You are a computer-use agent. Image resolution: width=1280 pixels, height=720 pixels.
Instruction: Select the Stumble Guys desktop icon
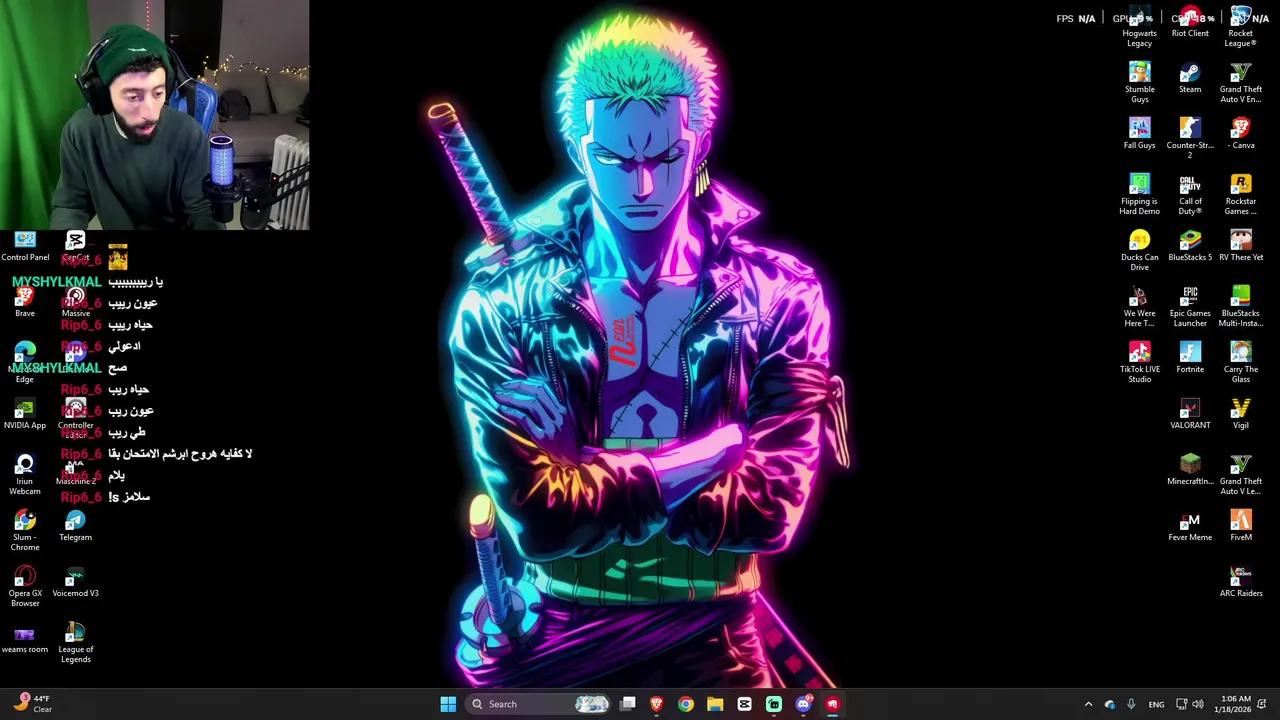point(1139,83)
